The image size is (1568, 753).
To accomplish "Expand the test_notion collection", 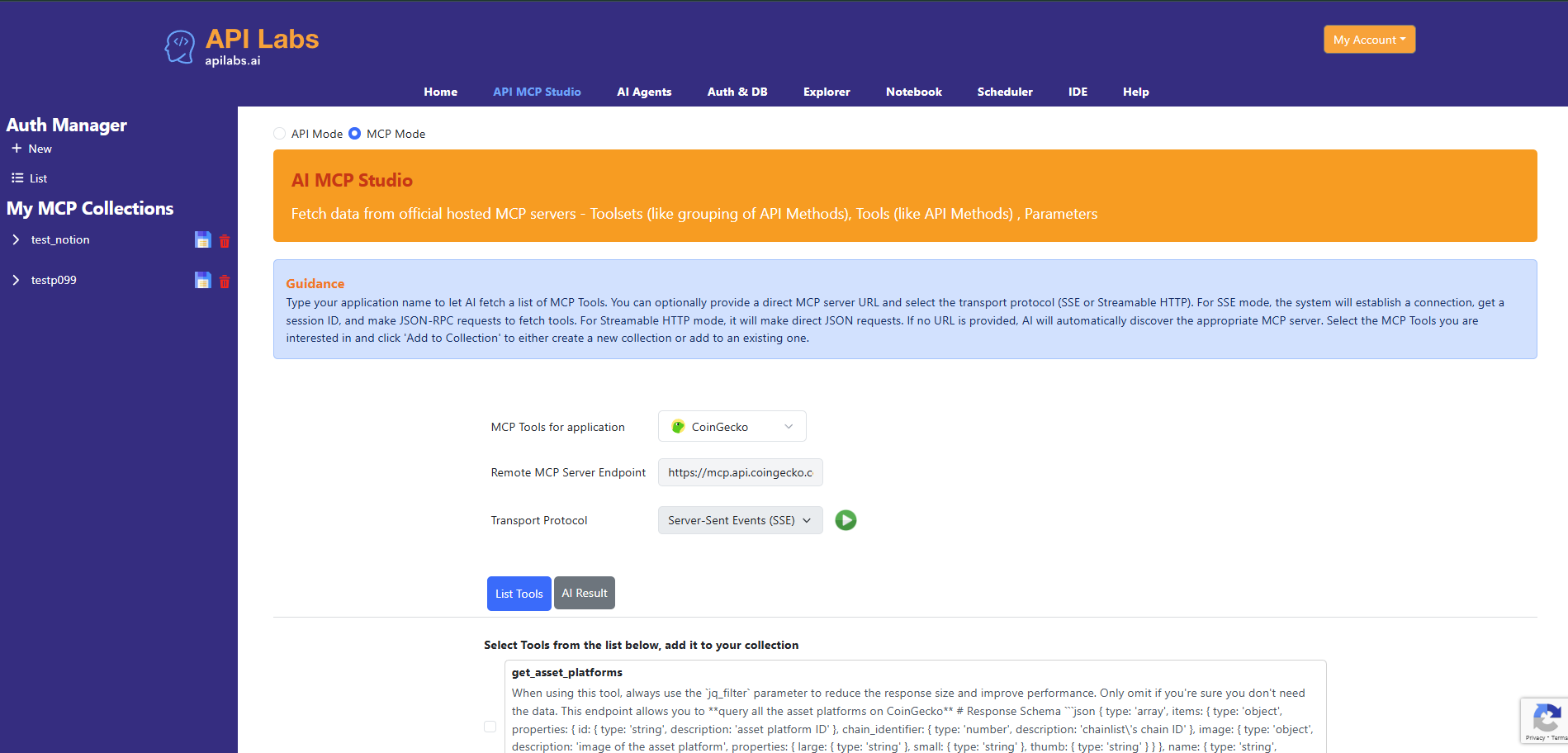I will pos(16,239).
